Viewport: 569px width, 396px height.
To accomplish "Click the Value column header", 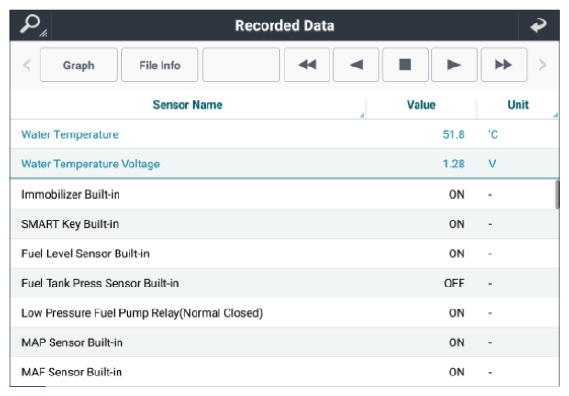I will pos(421,105).
